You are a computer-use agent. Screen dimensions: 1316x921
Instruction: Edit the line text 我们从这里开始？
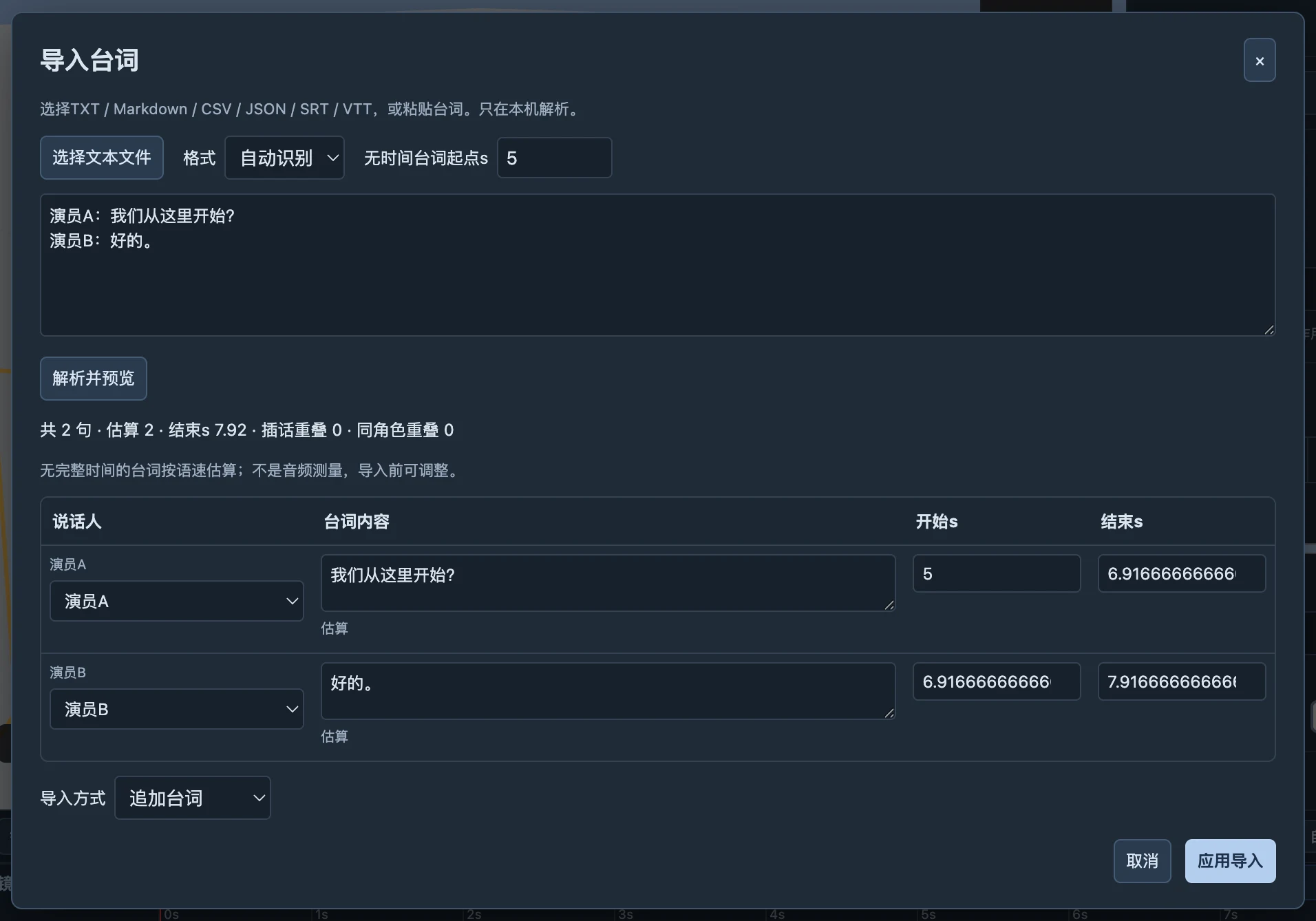pos(608,583)
